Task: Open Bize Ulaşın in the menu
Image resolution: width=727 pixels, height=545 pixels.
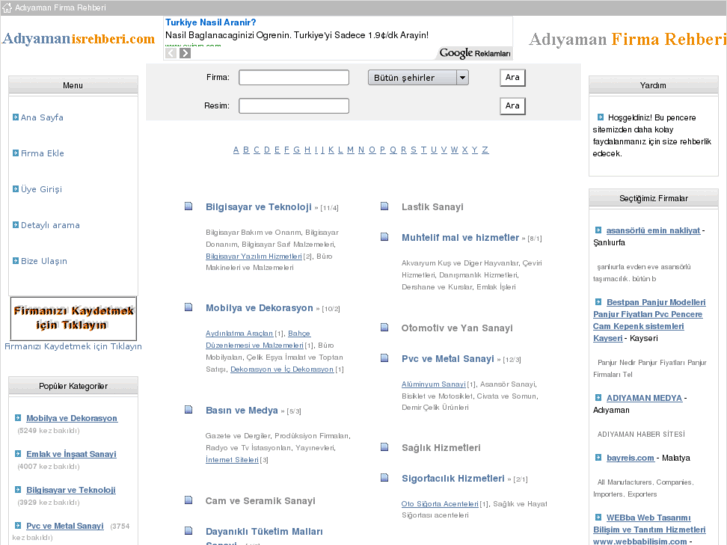Action: coord(44,261)
